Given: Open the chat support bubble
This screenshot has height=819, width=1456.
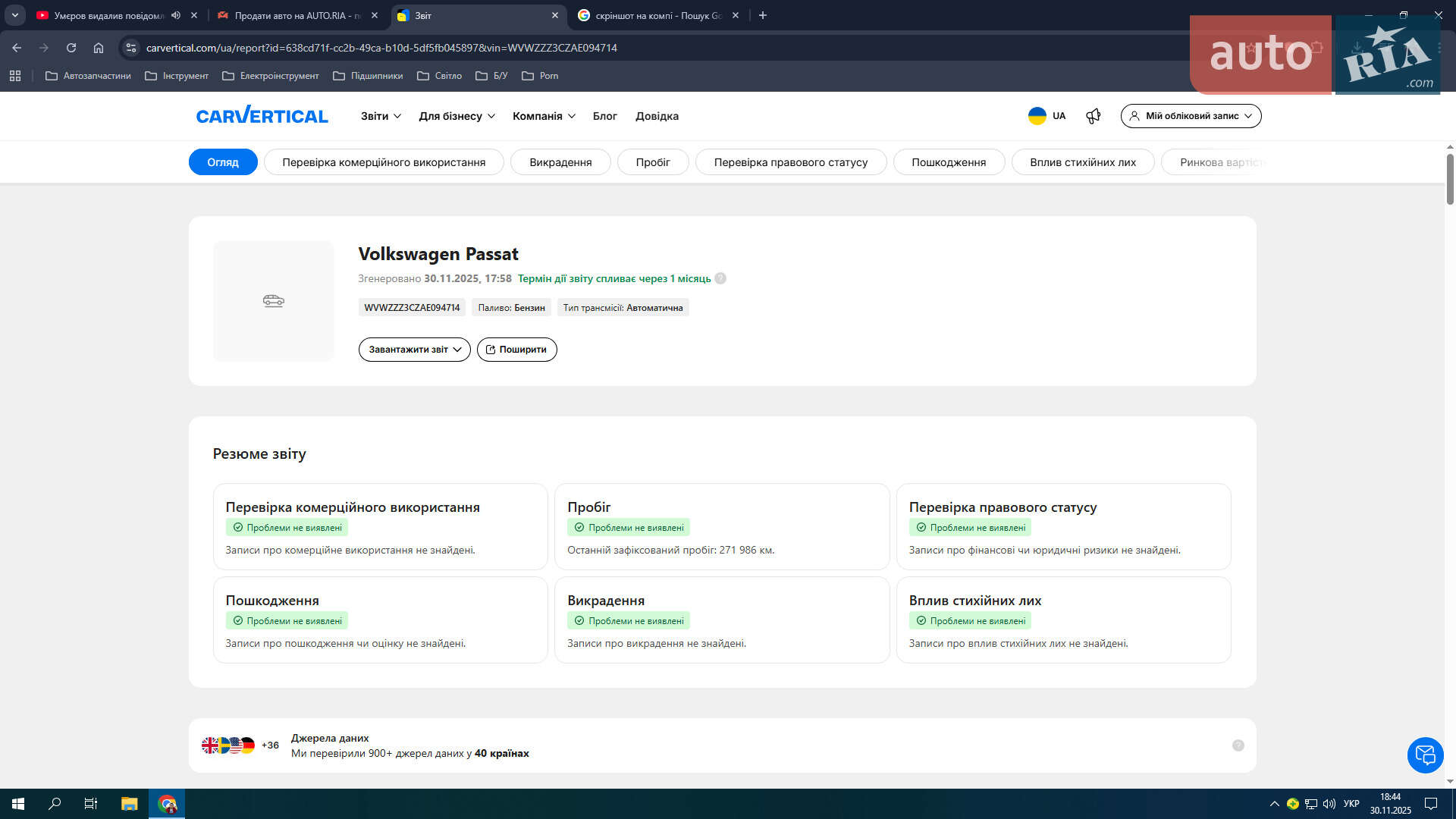Looking at the screenshot, I should (1425, 755).
